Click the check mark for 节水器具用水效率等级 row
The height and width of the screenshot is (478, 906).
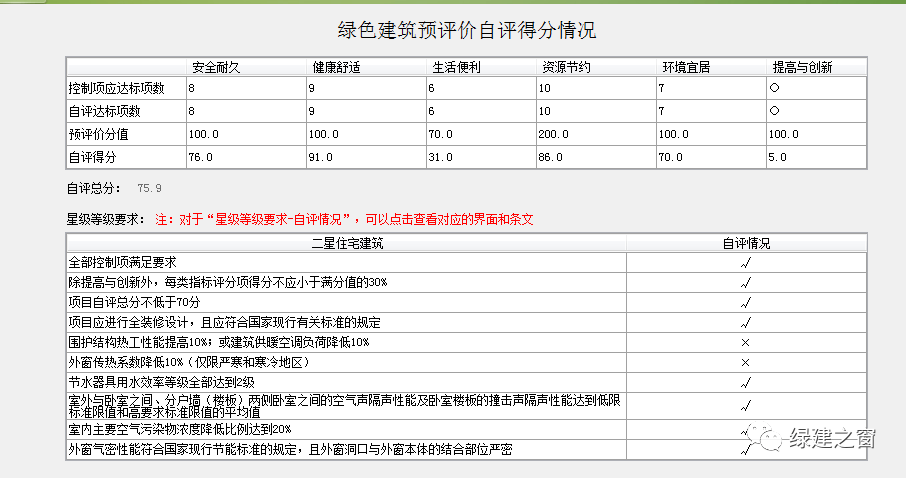(x=745, y=382)
